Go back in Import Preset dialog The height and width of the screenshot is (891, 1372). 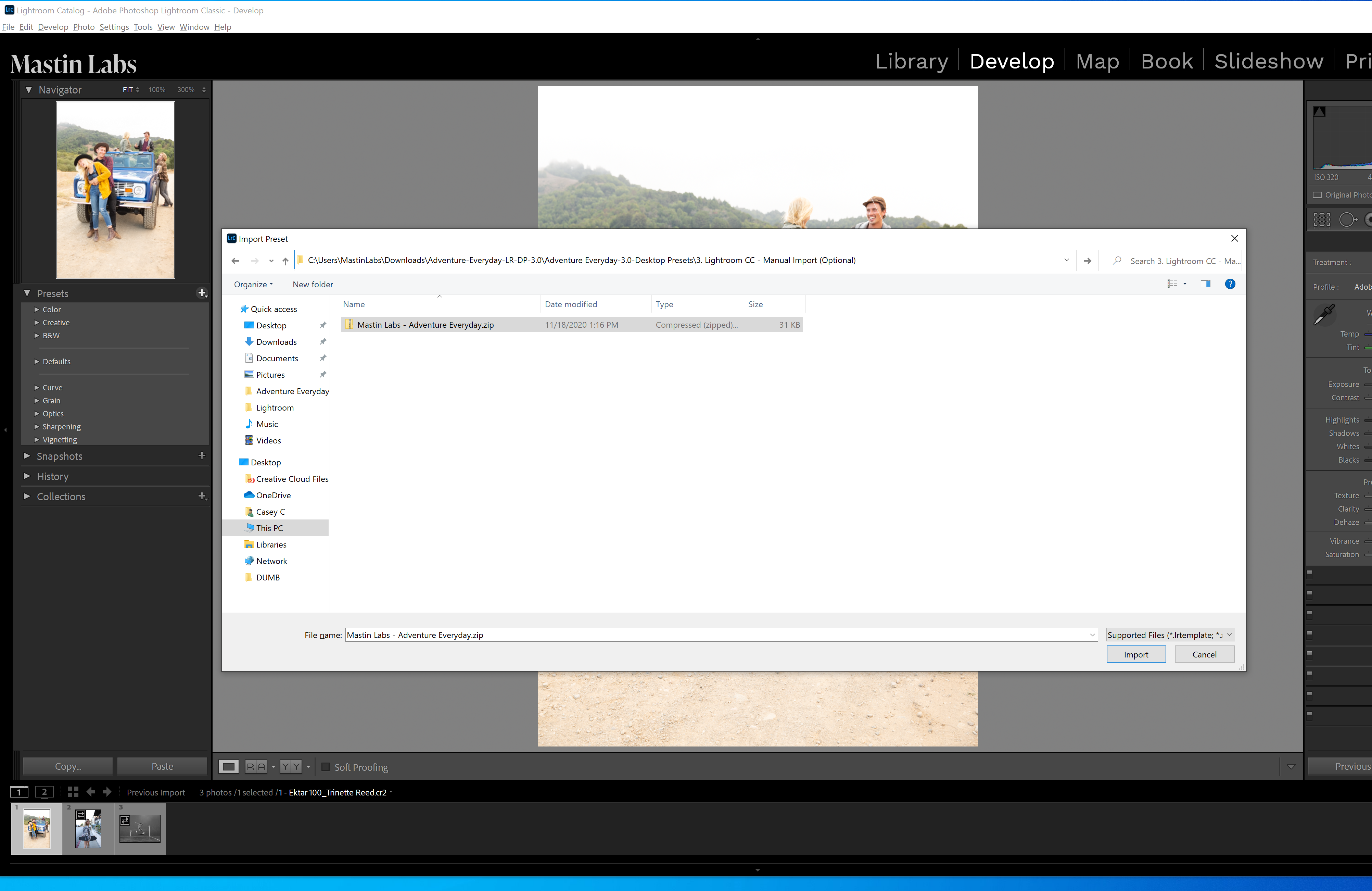(x=235, y=261)
